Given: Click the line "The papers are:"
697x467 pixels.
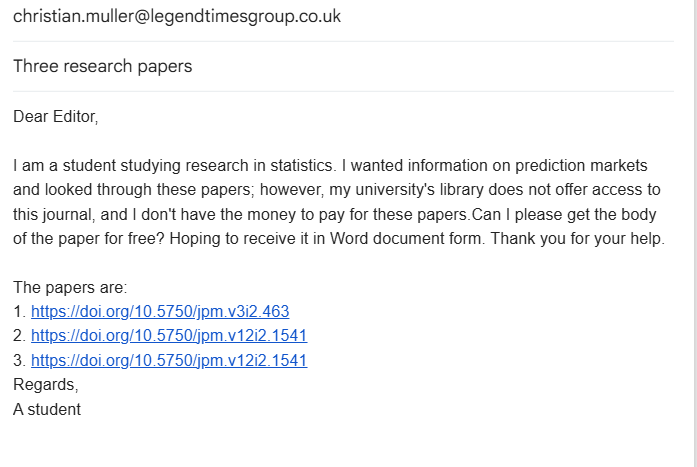Looking at the screenshot, I should [x=70, y=287].
